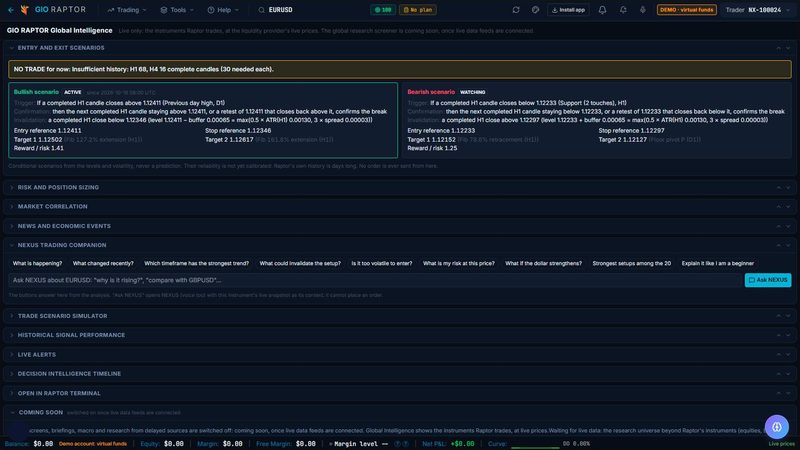Click the up arrow on Open in Raptor Terminal row
The height and width of the screenshot is (450, 800).
[x=779, y=393]
